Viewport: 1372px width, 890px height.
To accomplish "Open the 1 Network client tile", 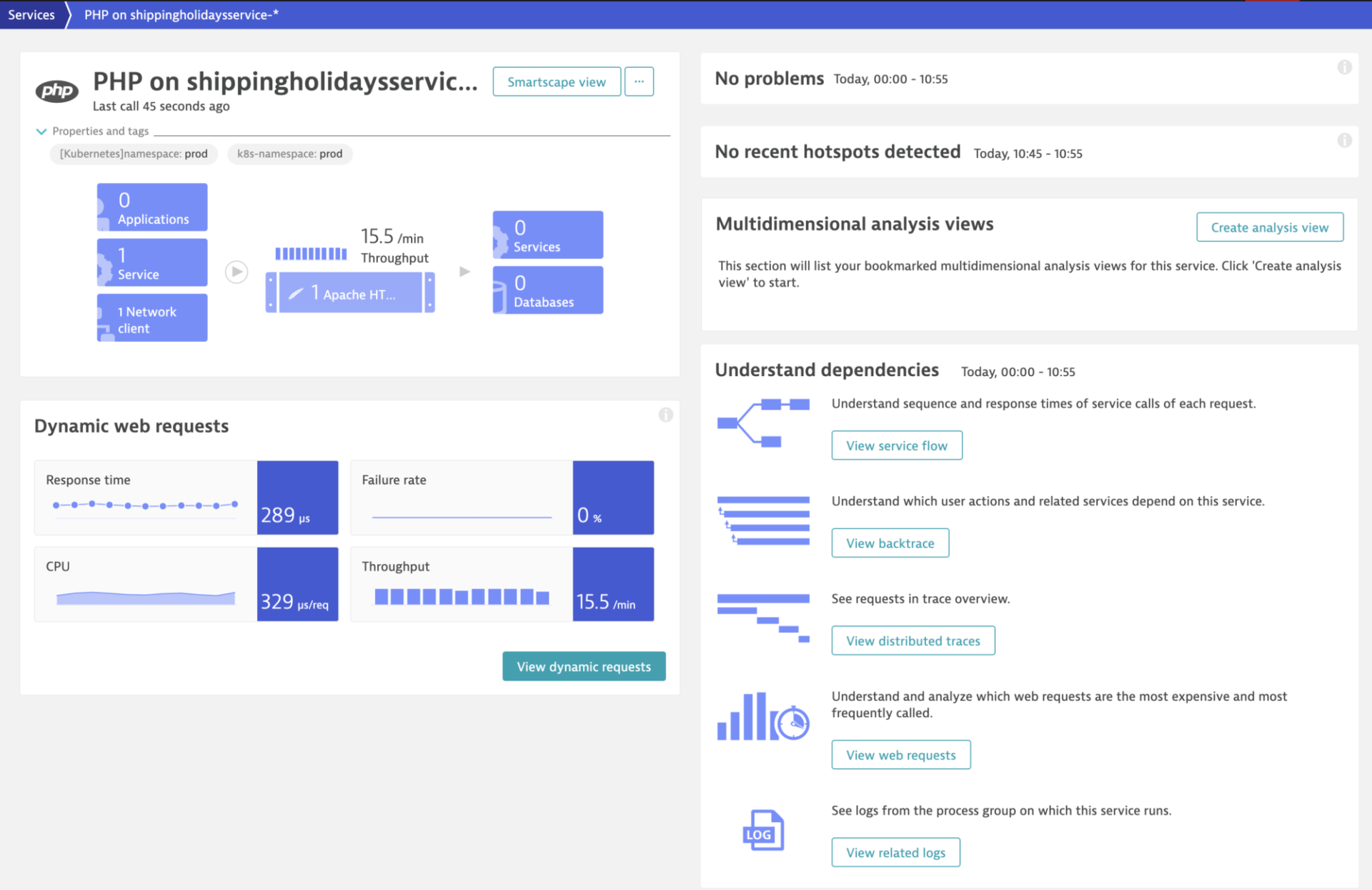I will pos(152,318).
